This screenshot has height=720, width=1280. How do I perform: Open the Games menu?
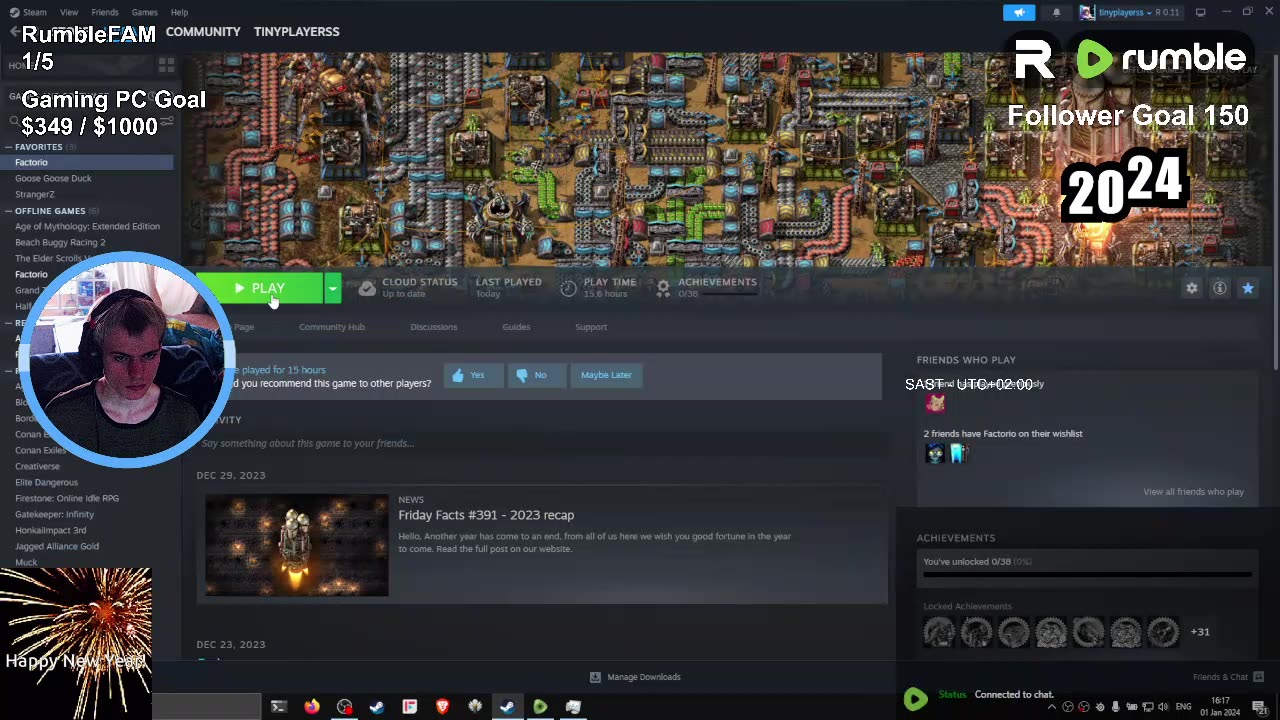(145, 12)
